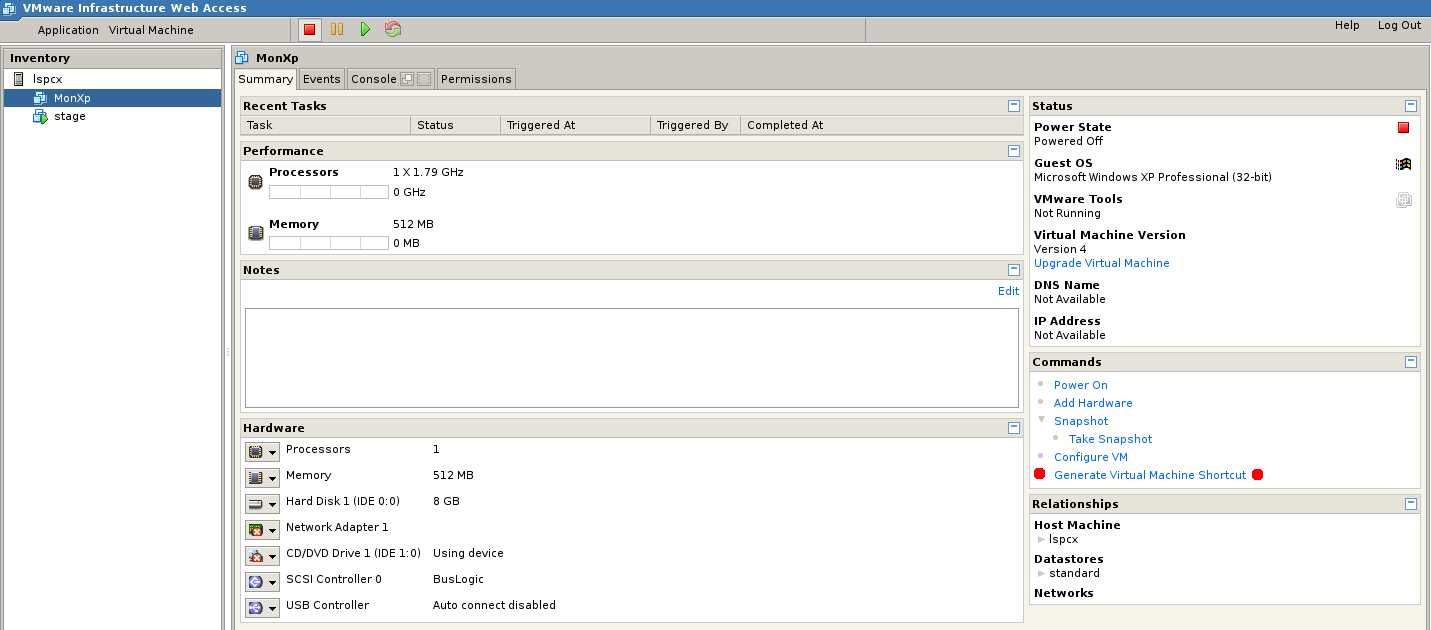
Task: Open the SCSI Controller 0 dropdown
Action: tap(262, 582)
